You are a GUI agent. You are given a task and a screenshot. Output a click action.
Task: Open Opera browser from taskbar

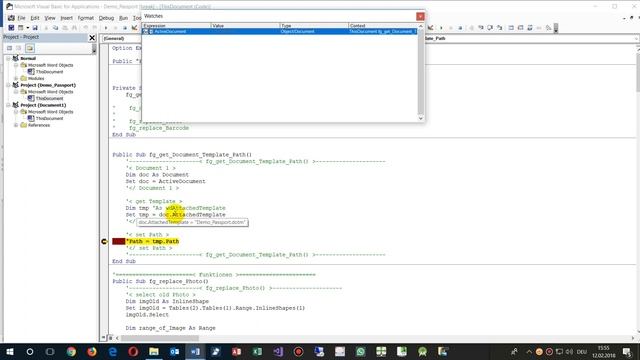133,351
